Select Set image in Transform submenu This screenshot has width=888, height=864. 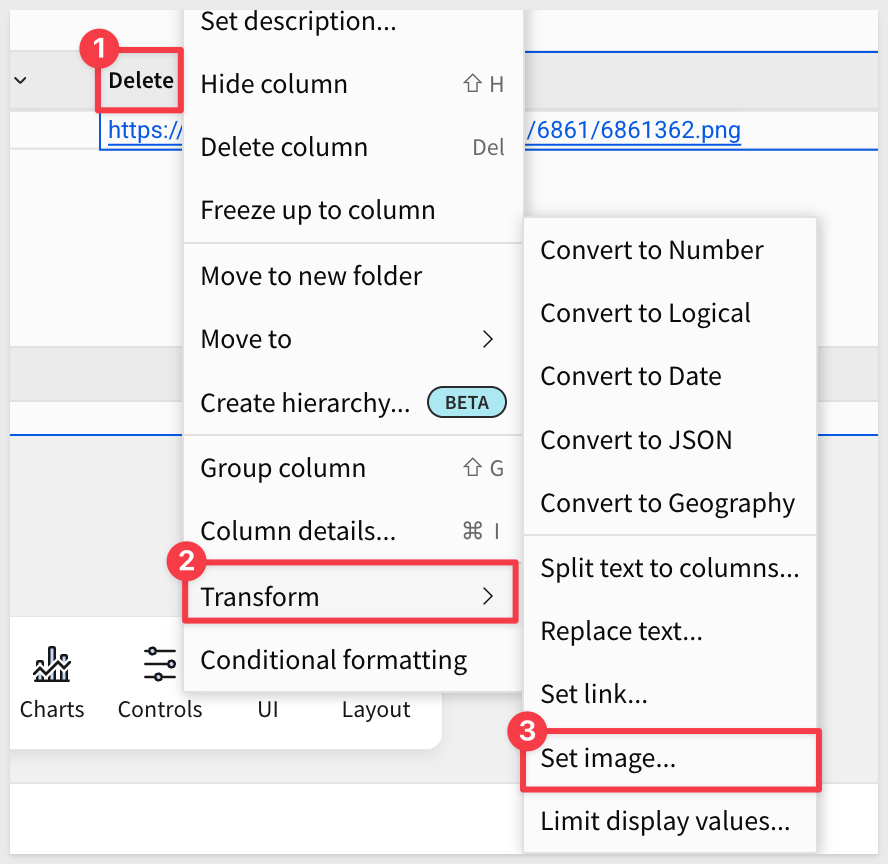pyautogui.click(x=608, y=759)
